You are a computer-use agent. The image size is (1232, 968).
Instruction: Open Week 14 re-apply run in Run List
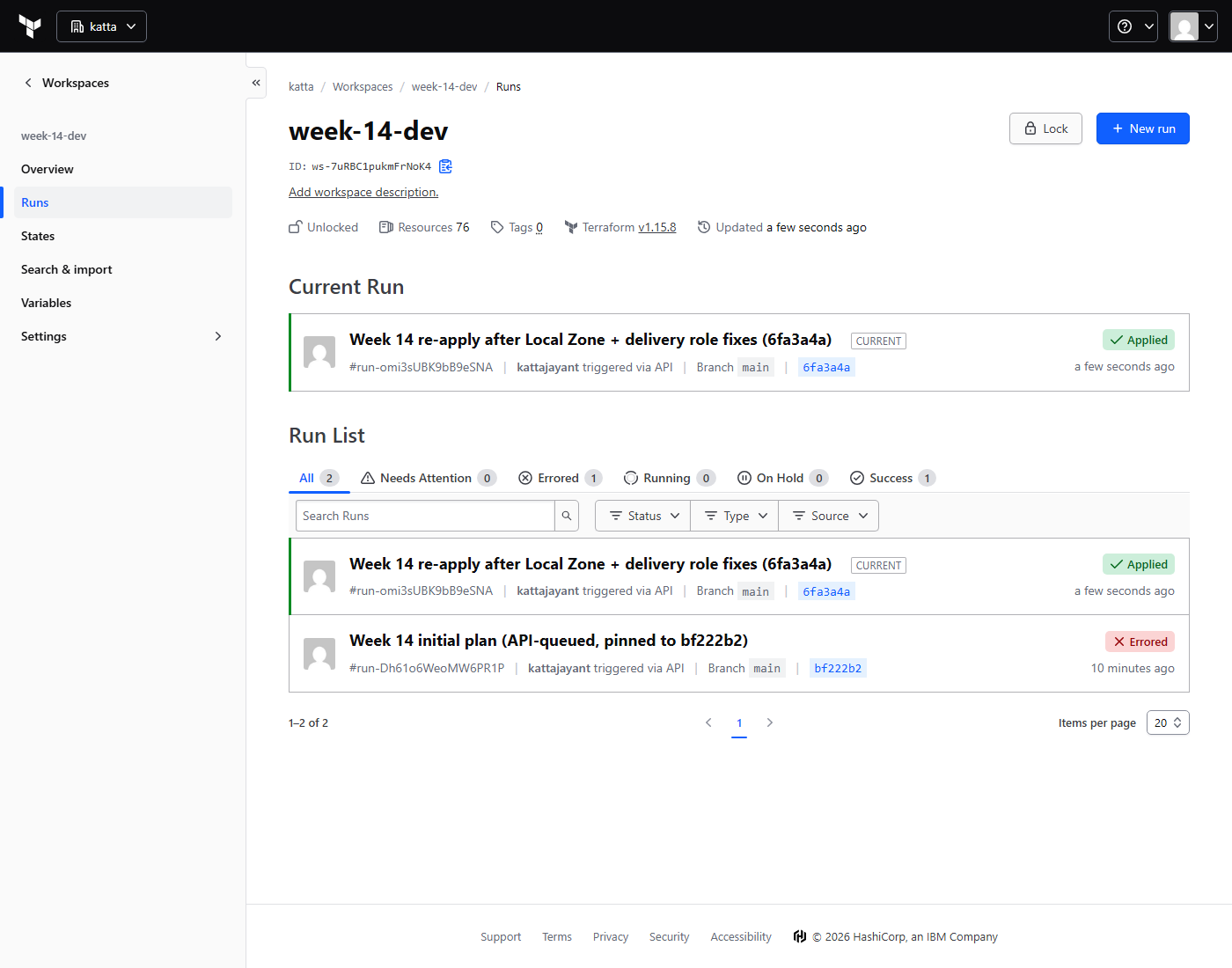tap(590, 564)
